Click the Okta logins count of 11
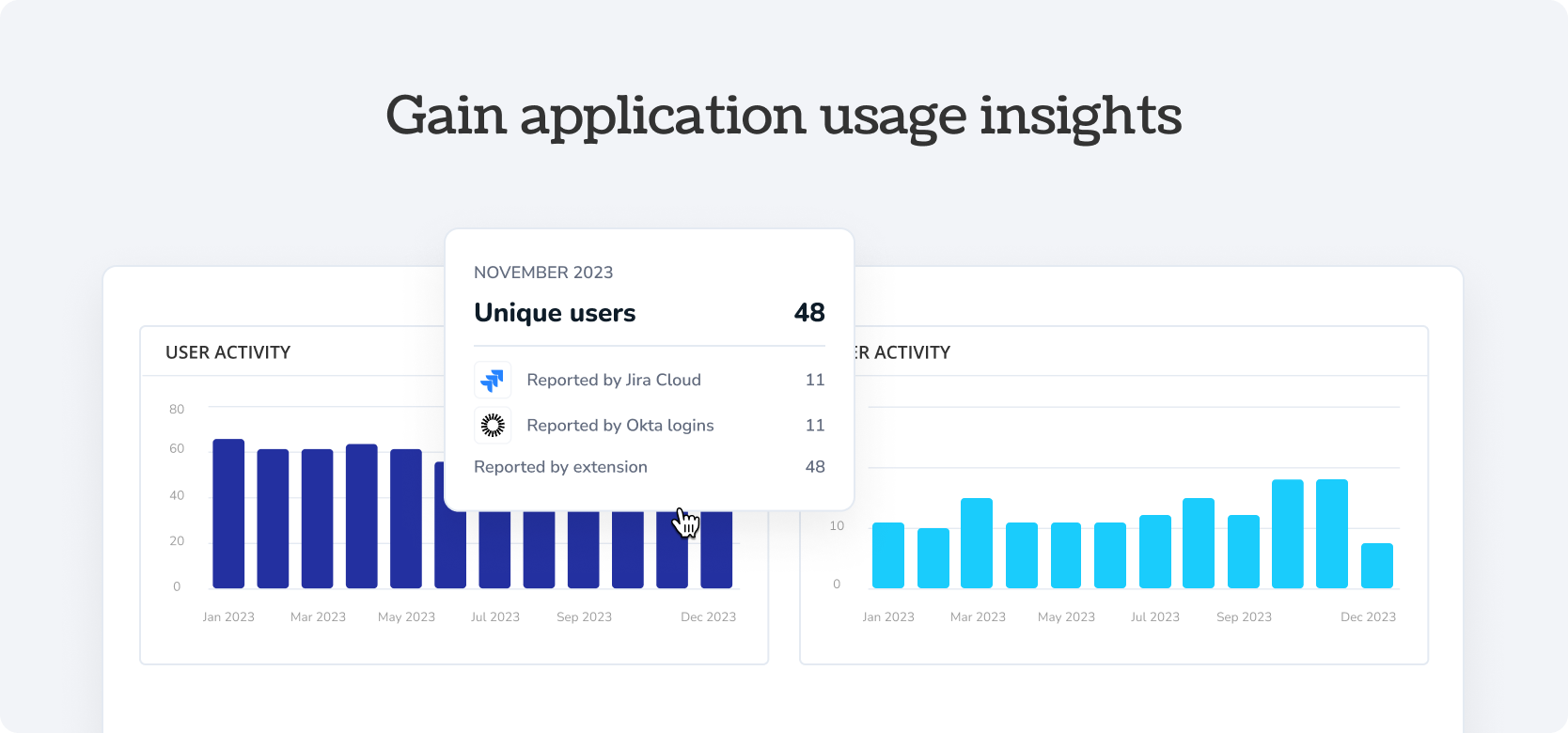Image resolution: width=1568 pixels, height=733 pixels. tap(815, 426)
